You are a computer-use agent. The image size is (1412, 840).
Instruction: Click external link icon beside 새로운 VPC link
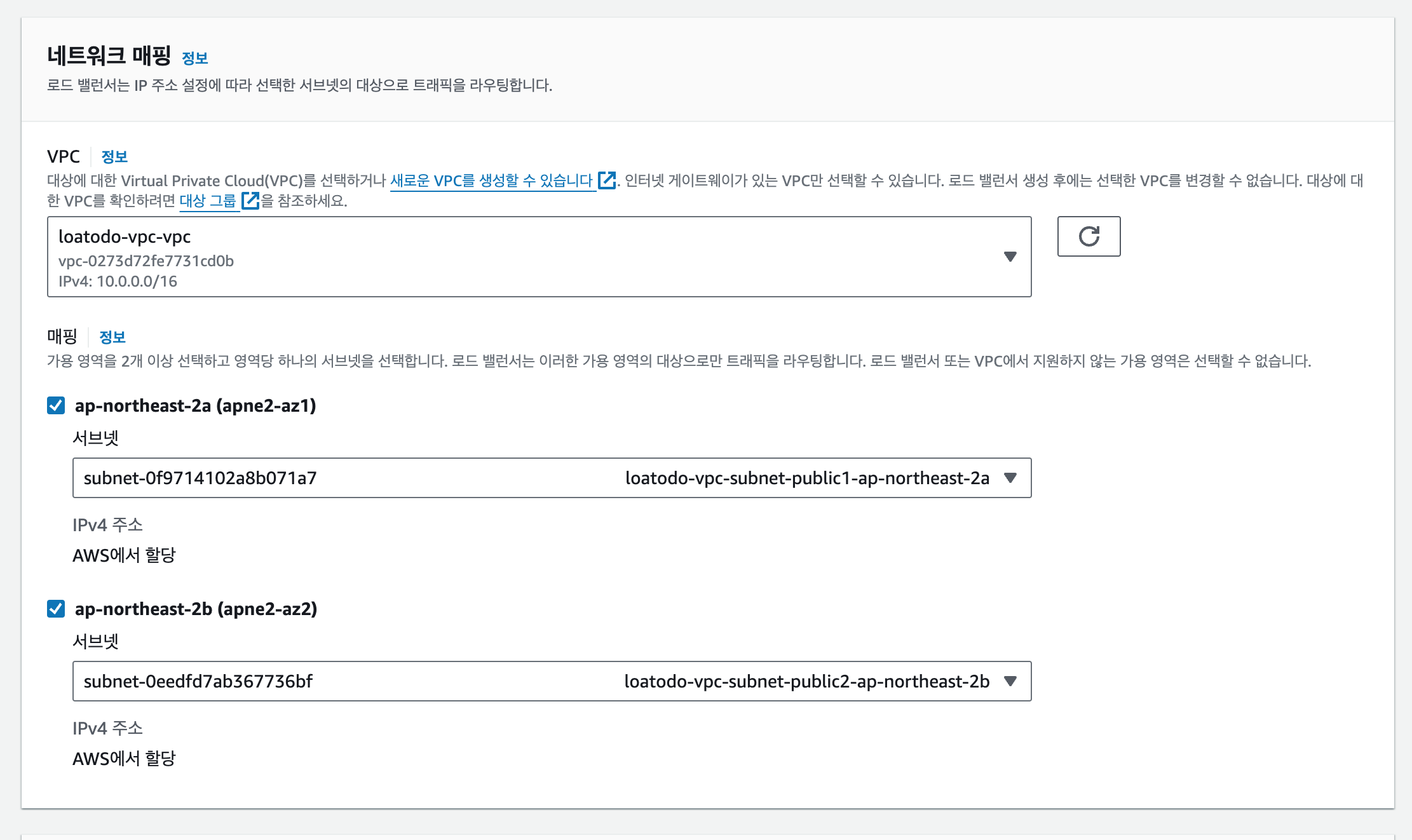(x=607, y=180)
